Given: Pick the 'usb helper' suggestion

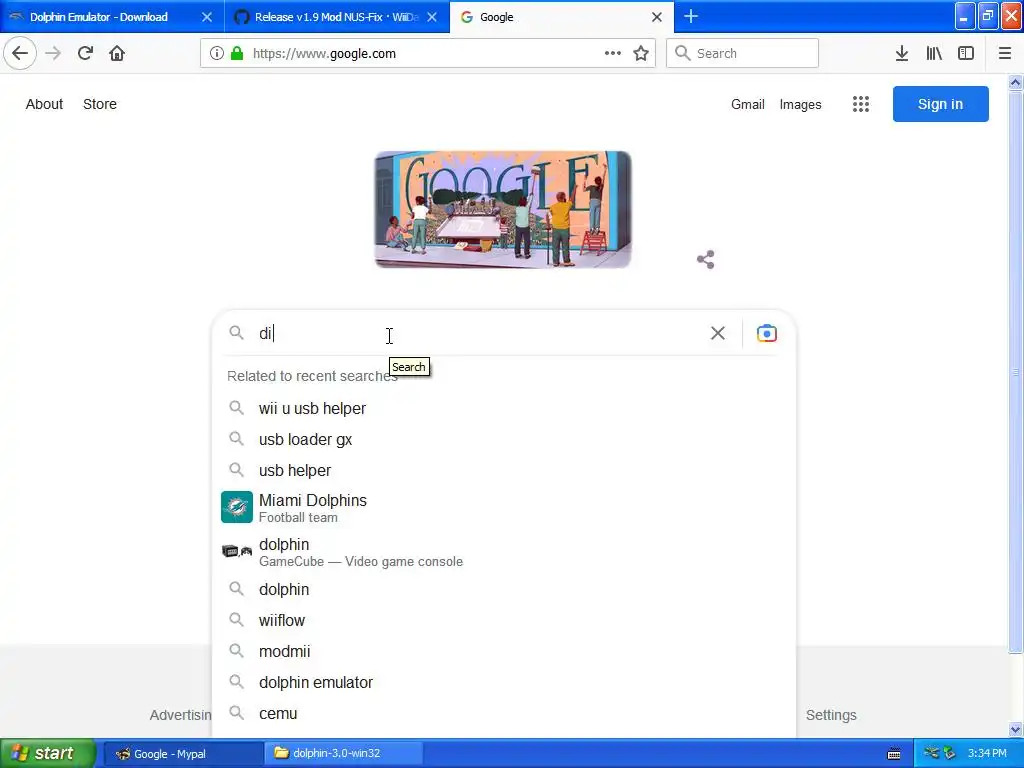Looking at the screenshot, I should (504, 470).
